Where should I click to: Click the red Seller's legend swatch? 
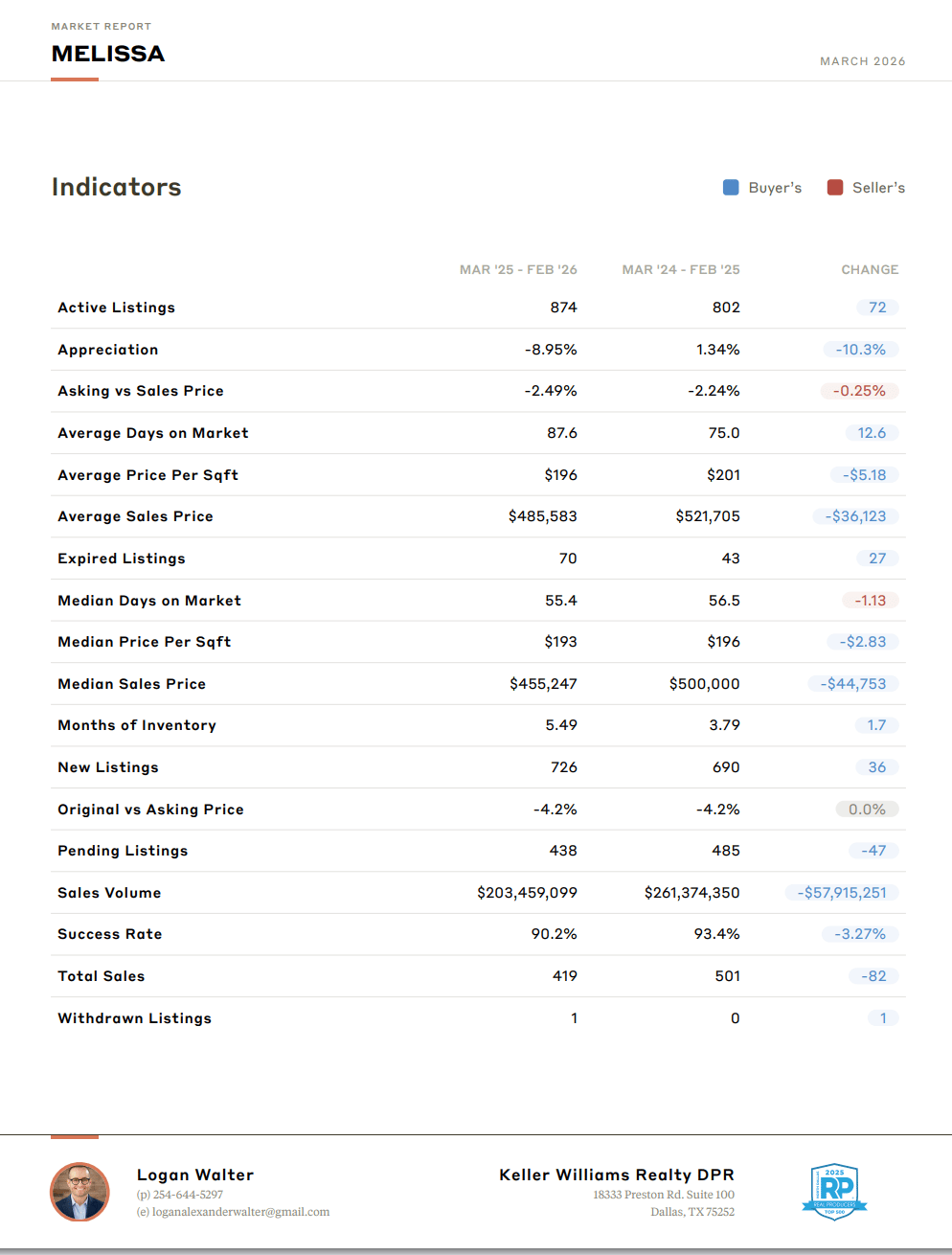tap(835, 188)
